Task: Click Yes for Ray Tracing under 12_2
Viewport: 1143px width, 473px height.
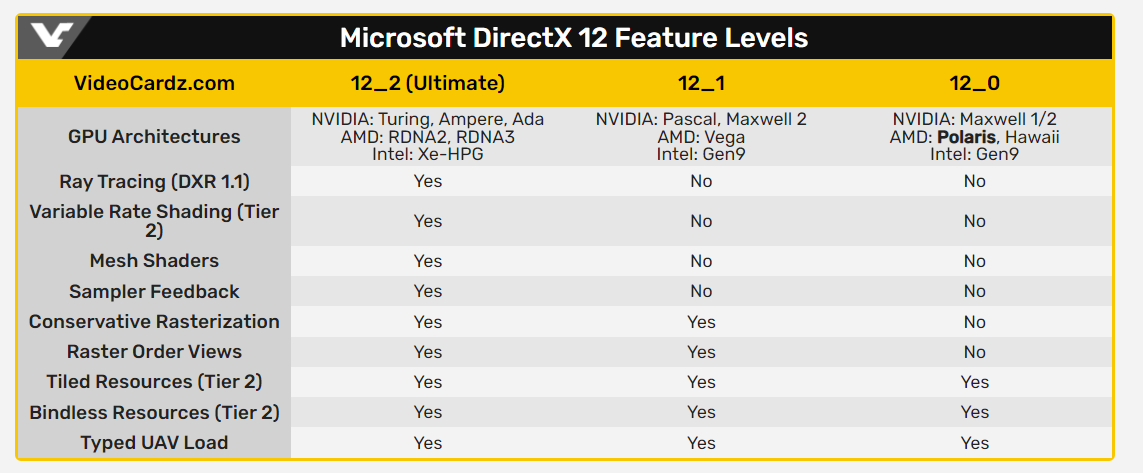Action: tap(427, 181)
